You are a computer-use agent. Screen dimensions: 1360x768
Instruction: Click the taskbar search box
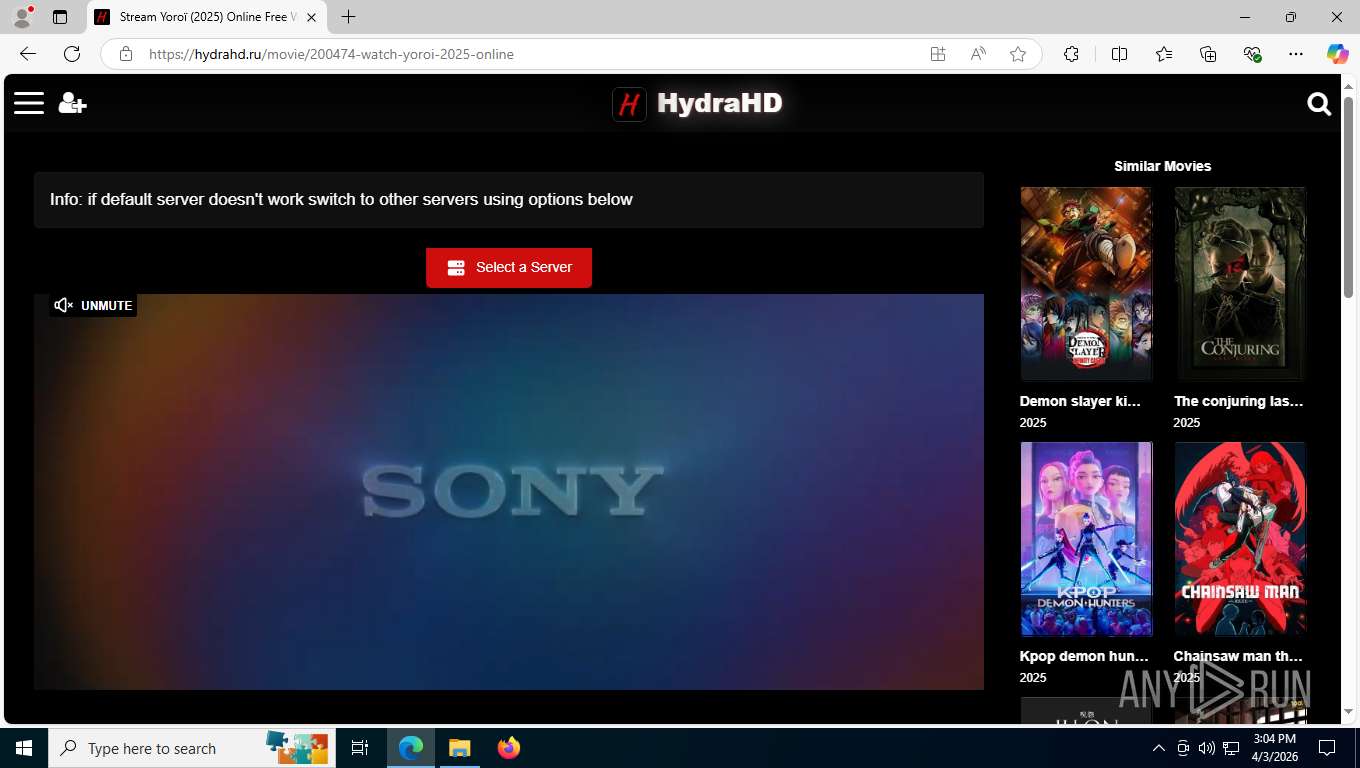(191, 748)
